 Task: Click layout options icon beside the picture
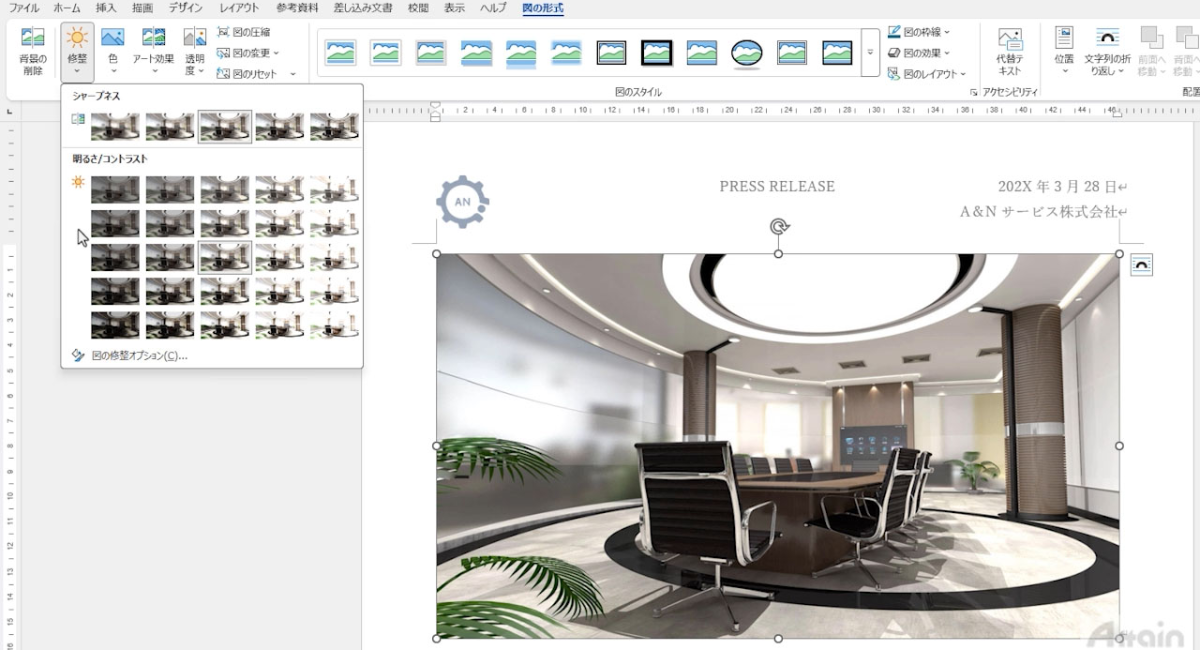[x=1142, y=264]
